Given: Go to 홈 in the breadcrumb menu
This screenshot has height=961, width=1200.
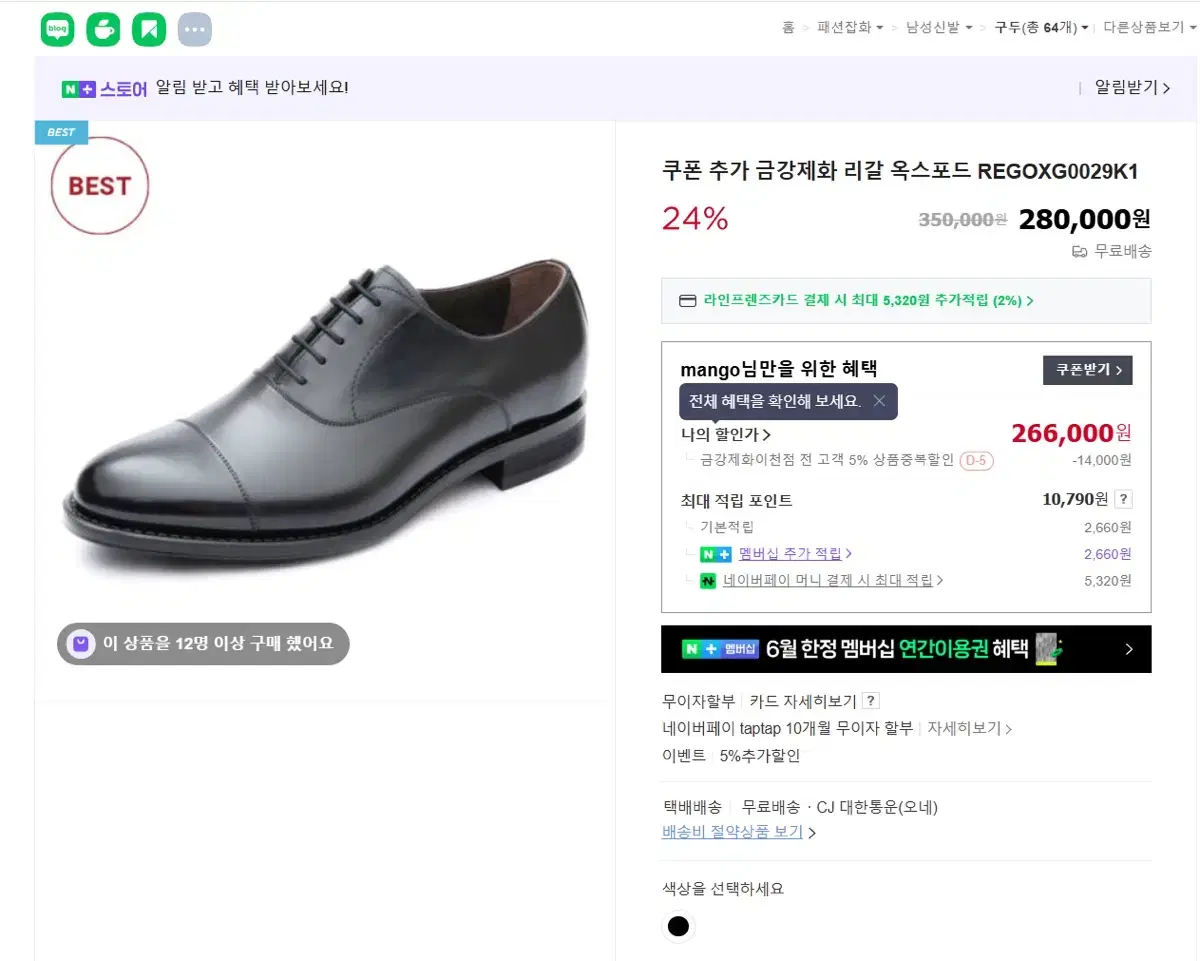Looking at the screenshot, I should tap(789, 27).
